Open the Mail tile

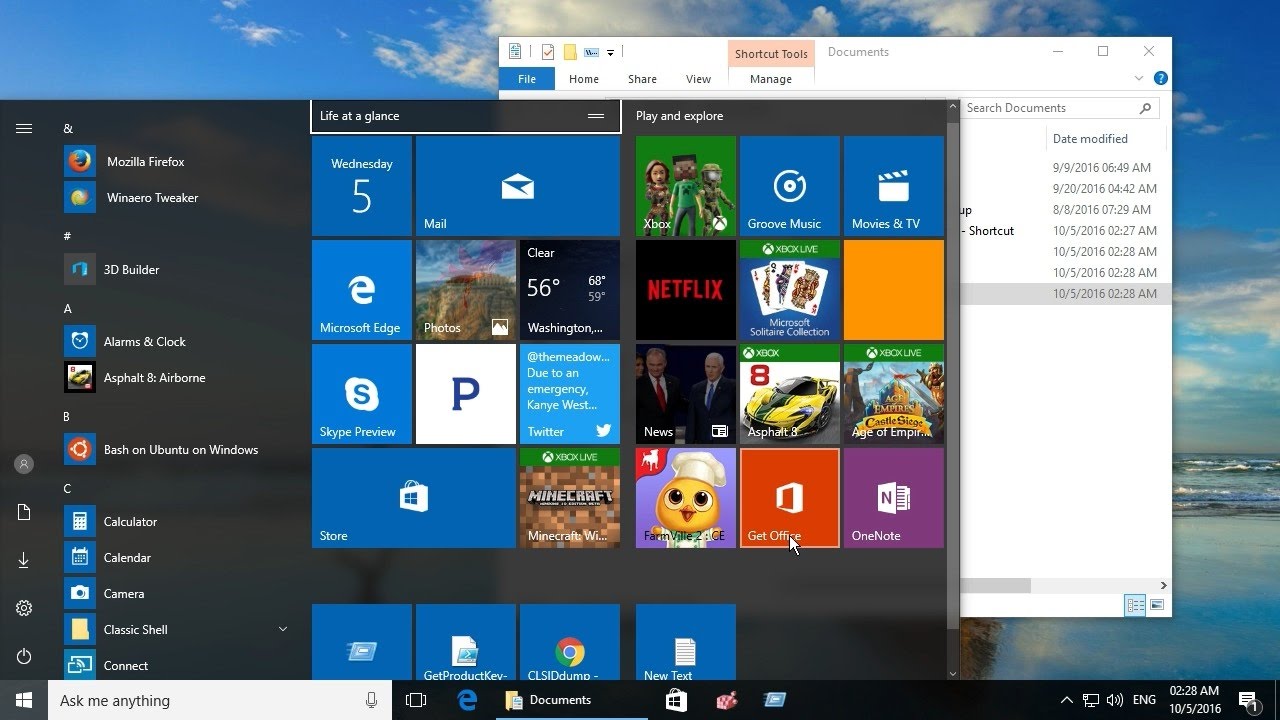click(x=518, y=186)
